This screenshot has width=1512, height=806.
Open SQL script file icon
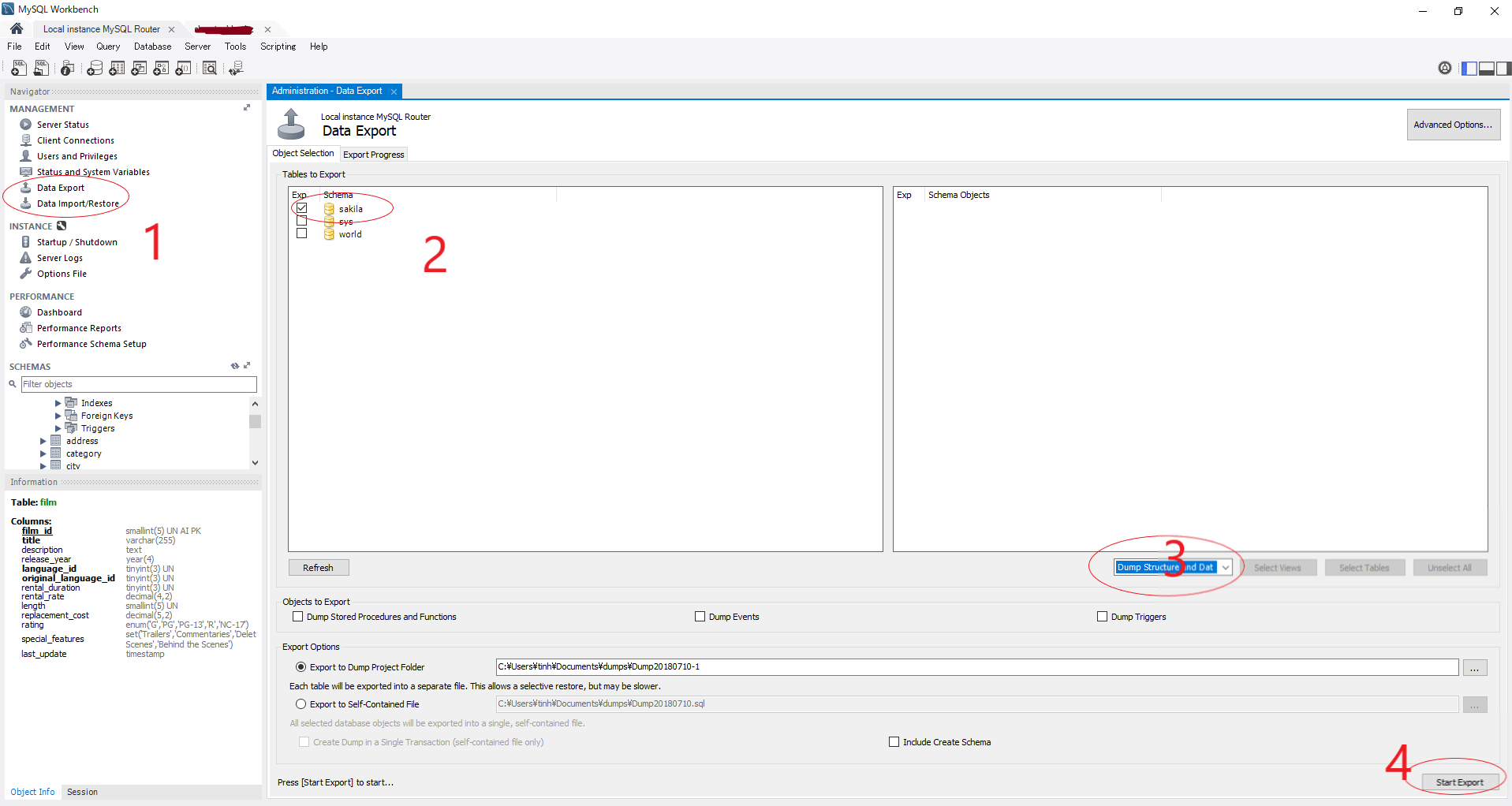41,69
